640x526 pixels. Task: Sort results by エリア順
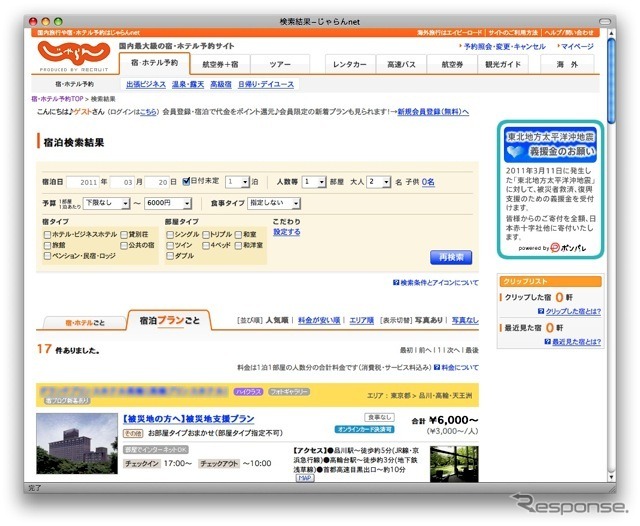click(362, 320)
